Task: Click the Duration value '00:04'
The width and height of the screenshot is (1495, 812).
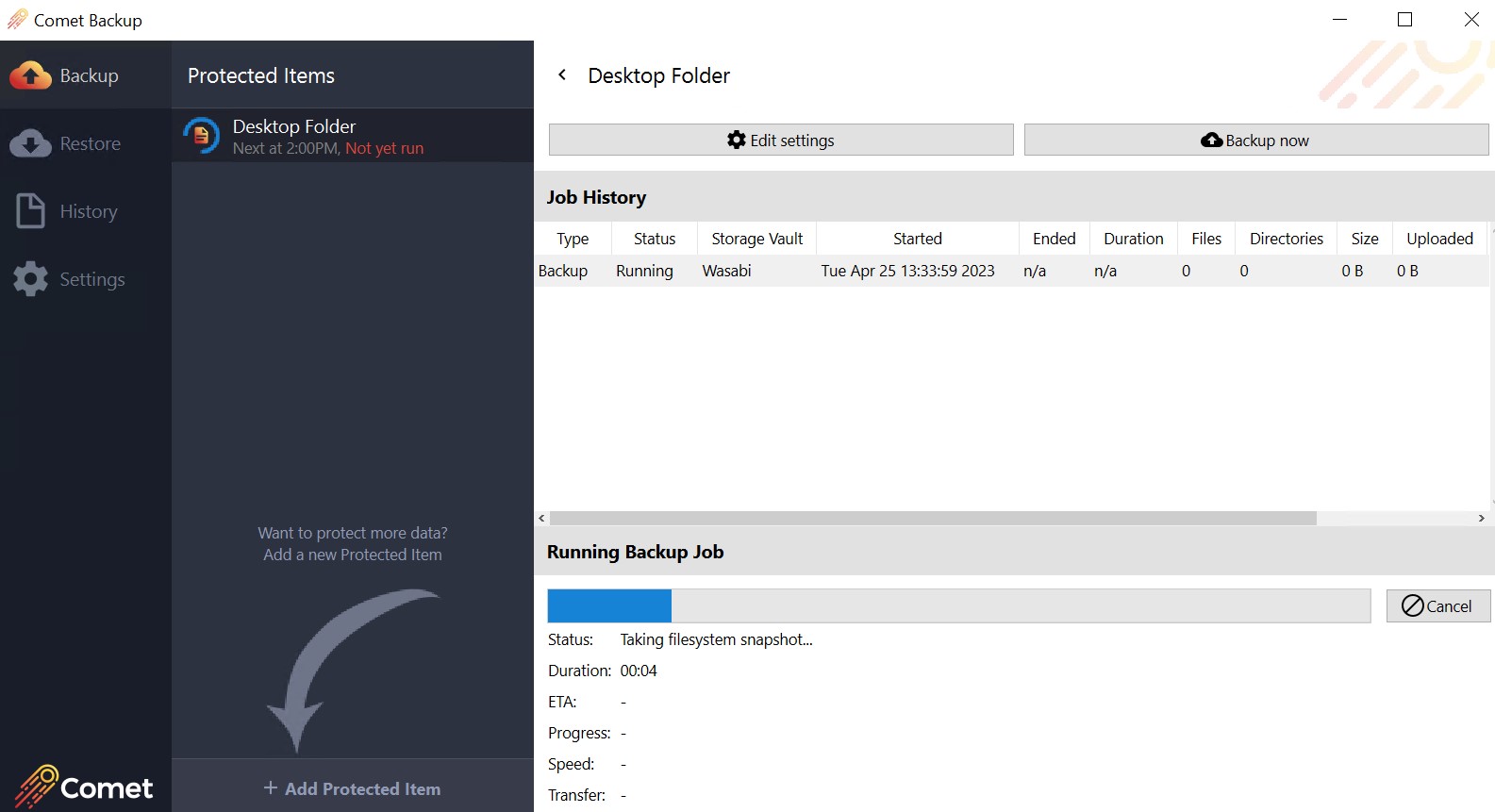Action: pyautogui.click(x=639, y=671)
